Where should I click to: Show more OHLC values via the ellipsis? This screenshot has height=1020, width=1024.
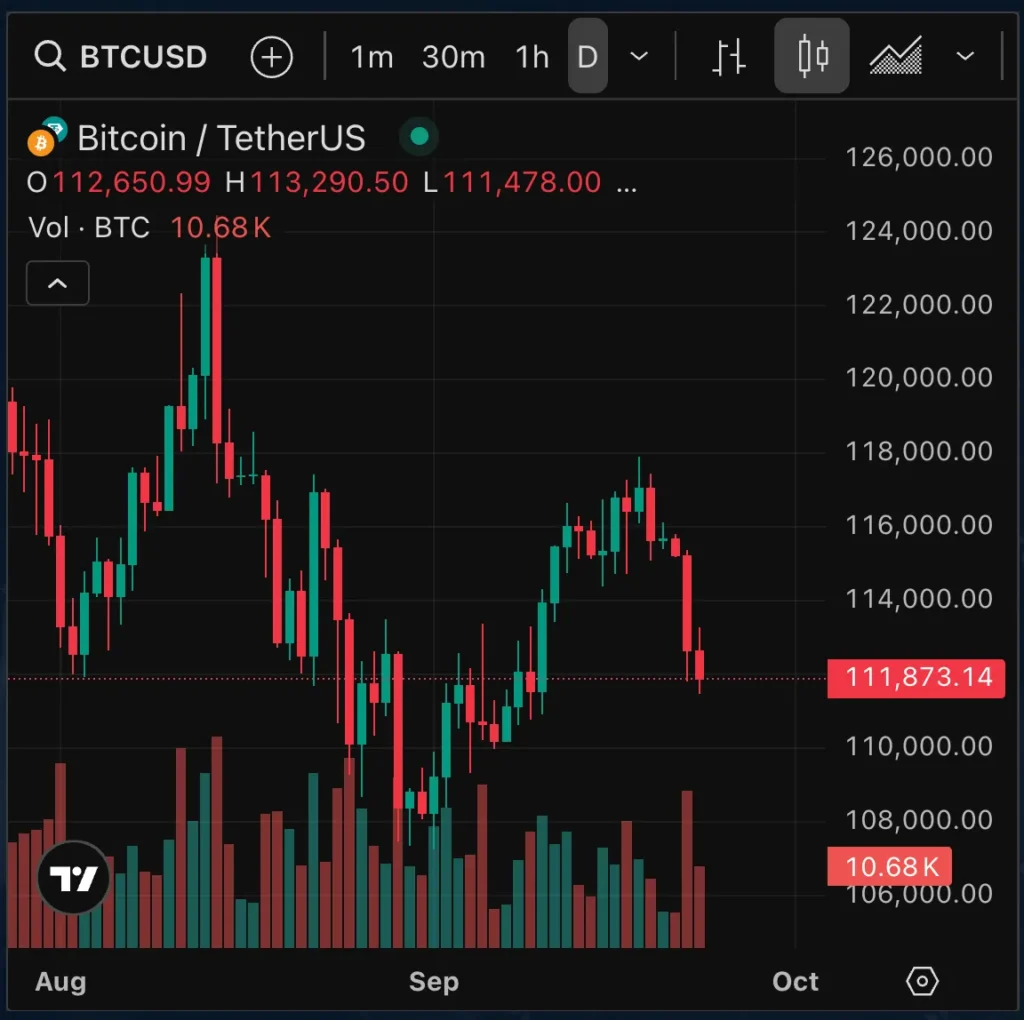[x=627, y=184]
